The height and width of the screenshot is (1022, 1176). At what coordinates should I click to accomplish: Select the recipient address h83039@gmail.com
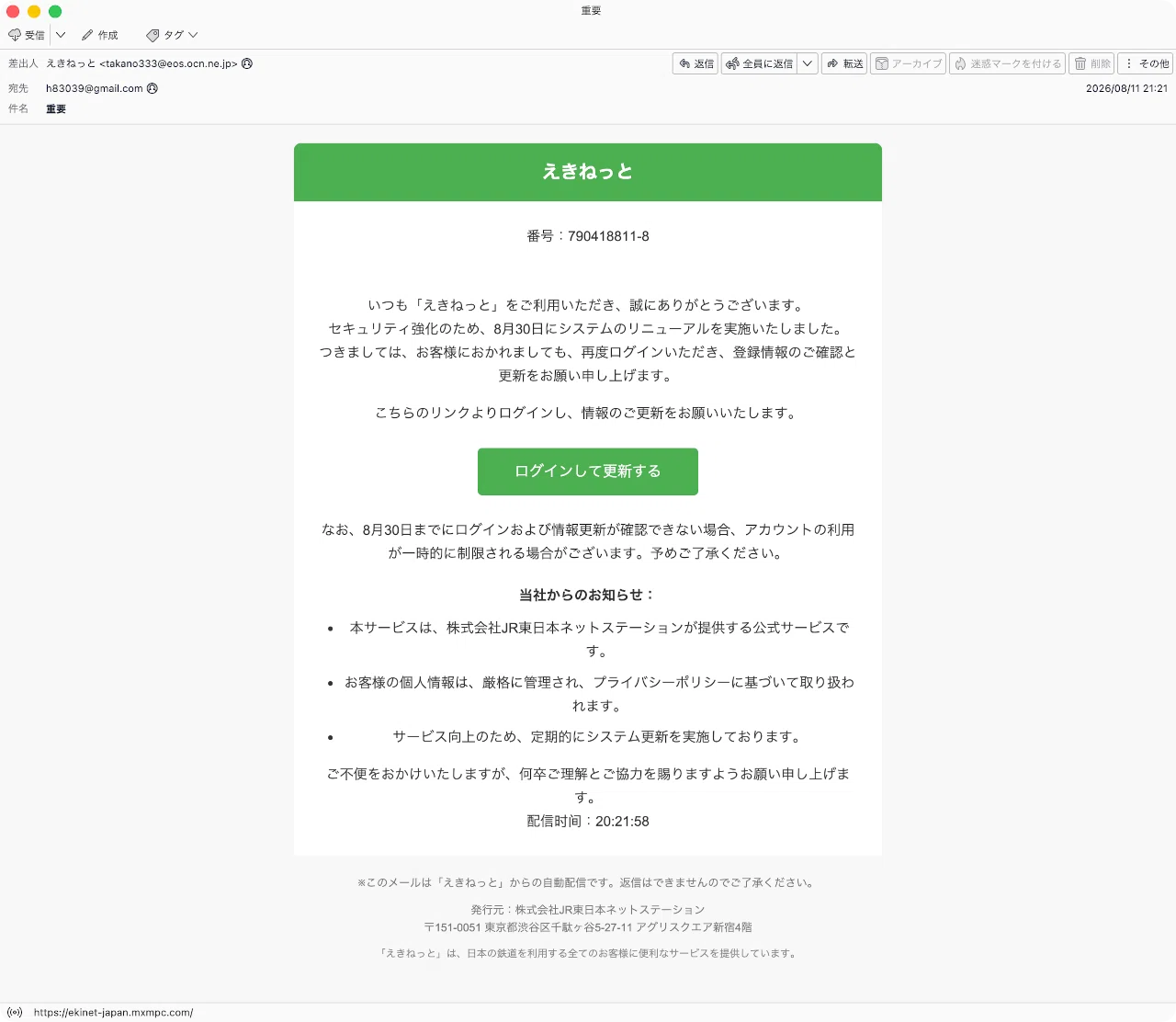click(95, 88)
